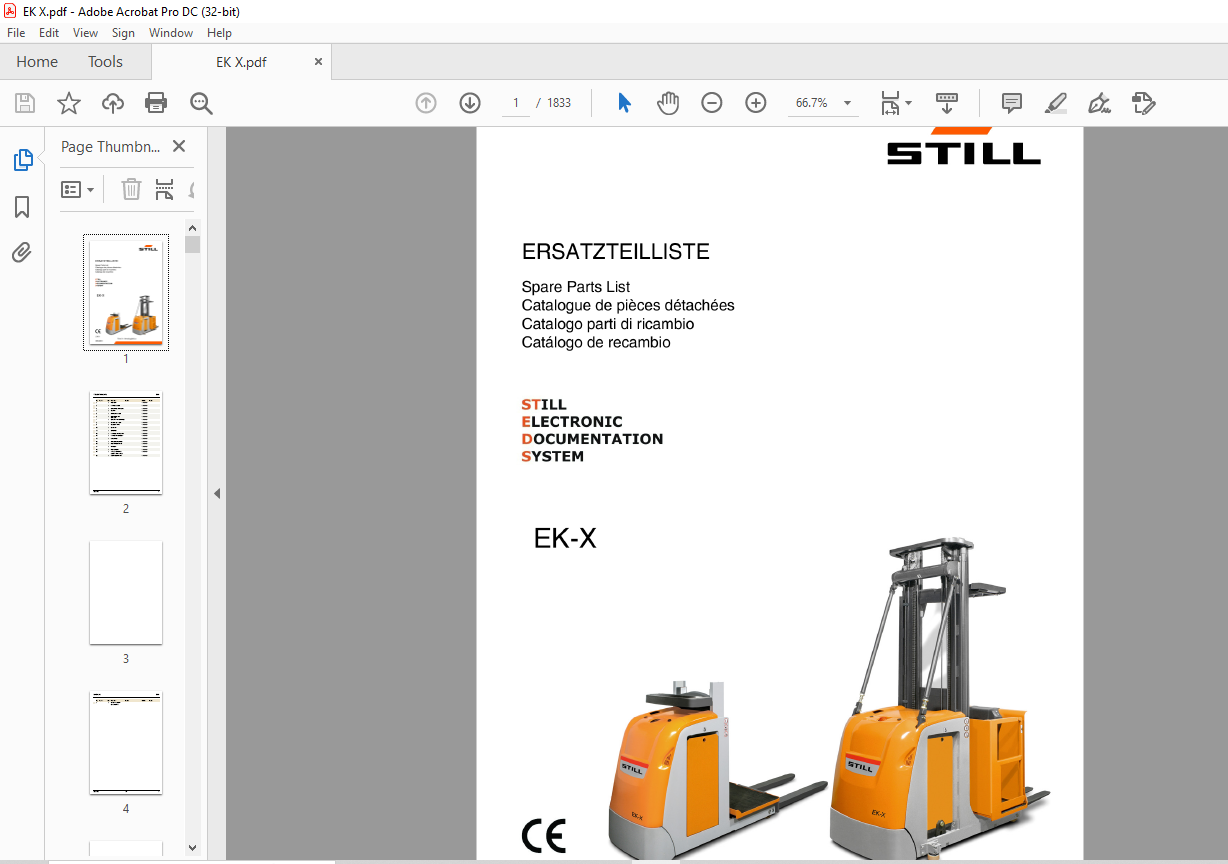Click 'Catalogue de pièces détachées' text

point(628,305)
